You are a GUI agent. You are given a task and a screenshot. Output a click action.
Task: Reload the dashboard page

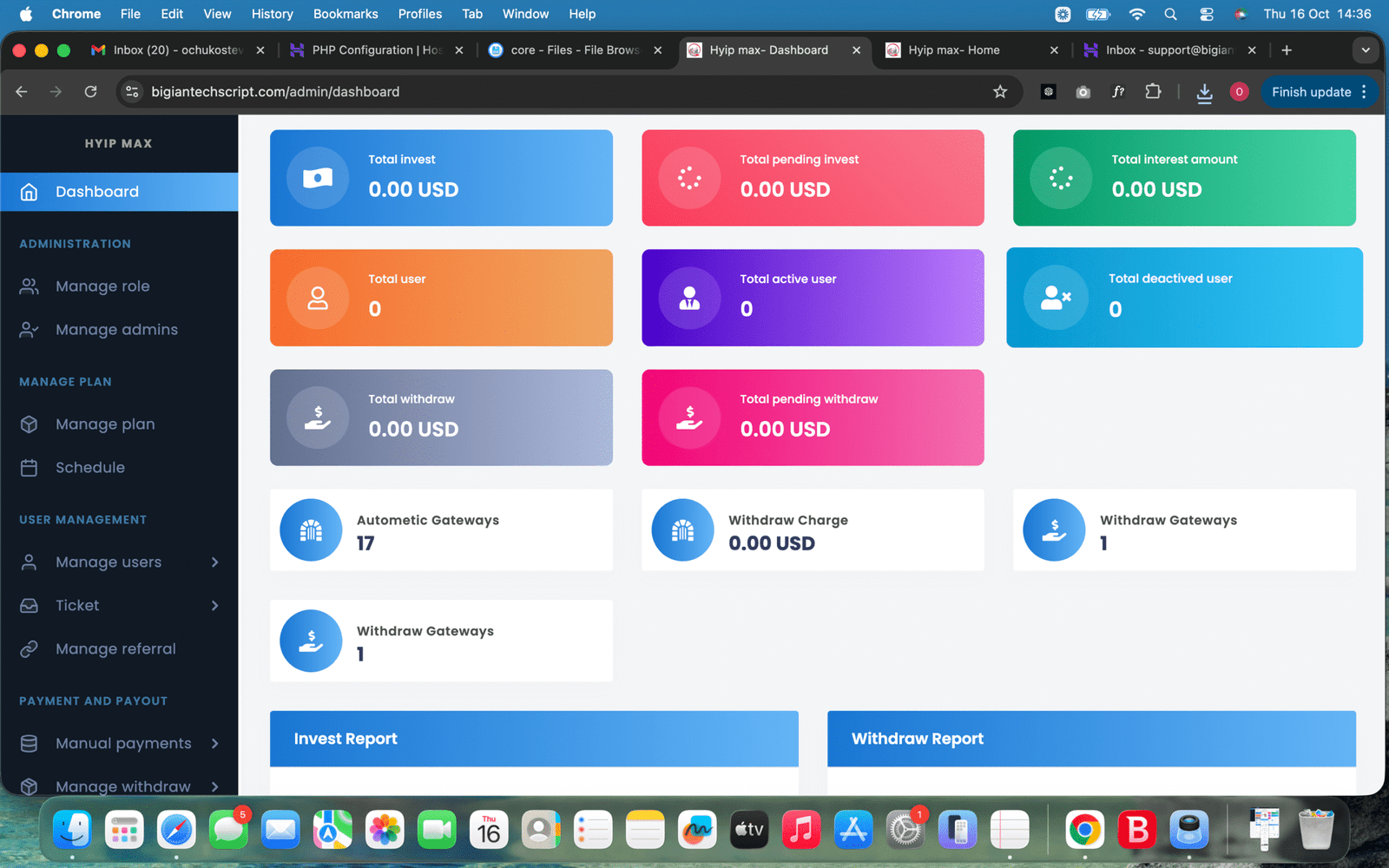coord(90,92)
